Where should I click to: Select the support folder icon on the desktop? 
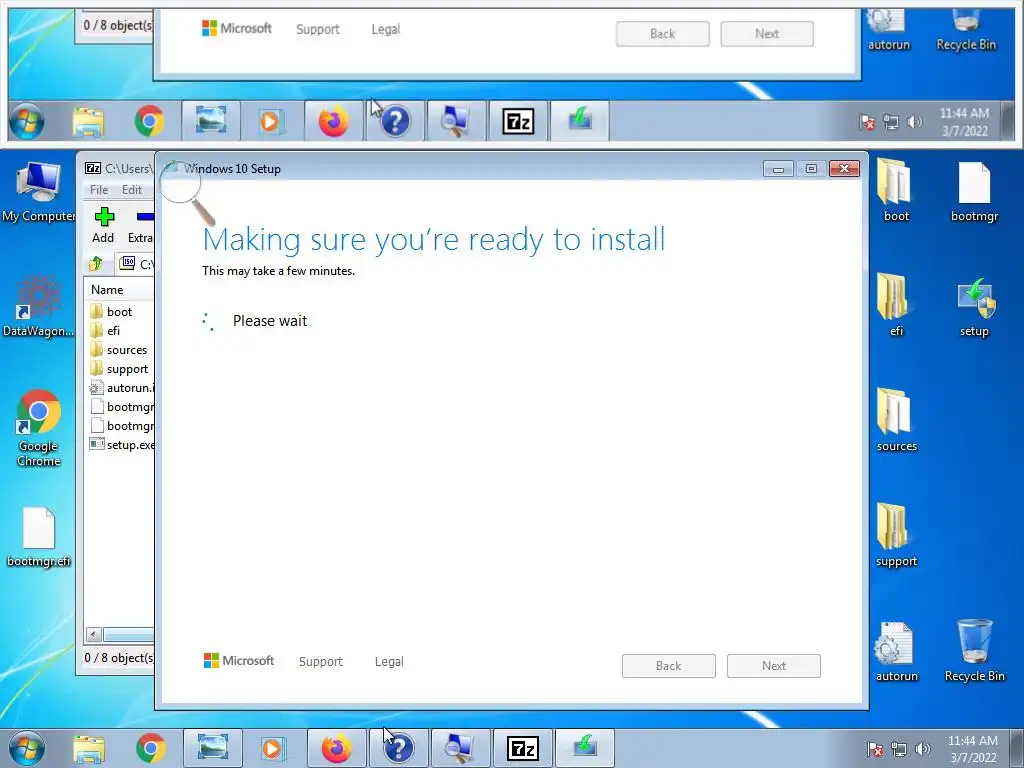896,536
